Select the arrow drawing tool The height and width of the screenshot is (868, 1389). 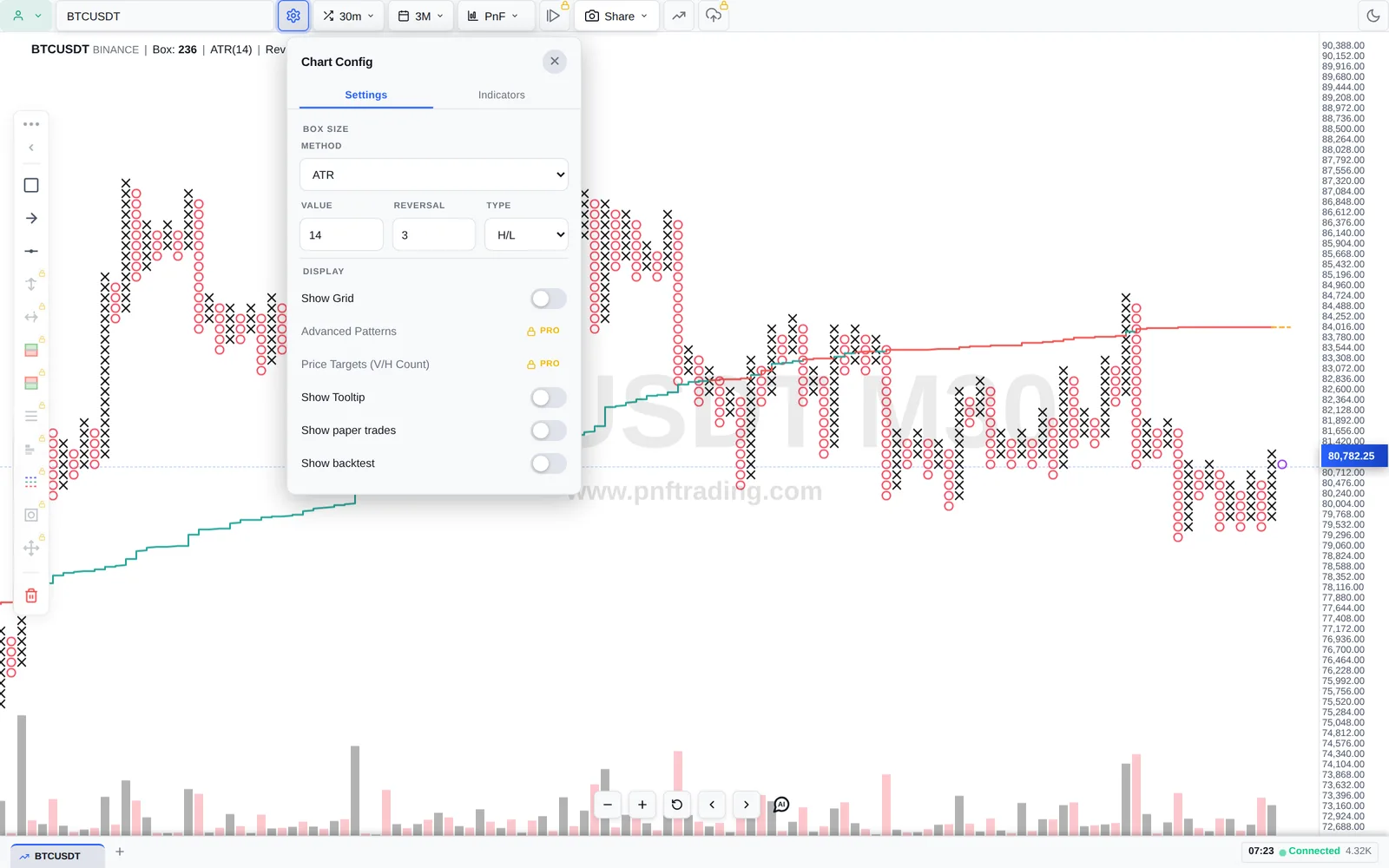point(31,218)
